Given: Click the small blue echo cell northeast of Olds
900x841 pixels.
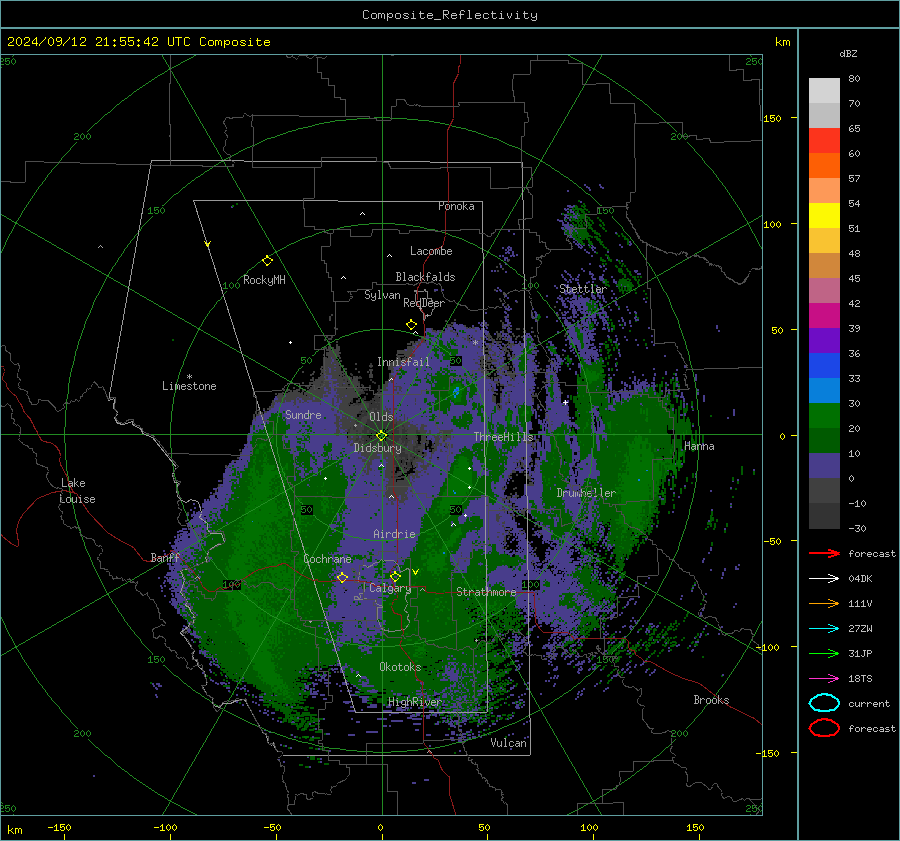Looking at the screenshot, I should pyautogui.click(x=456, y=392).
